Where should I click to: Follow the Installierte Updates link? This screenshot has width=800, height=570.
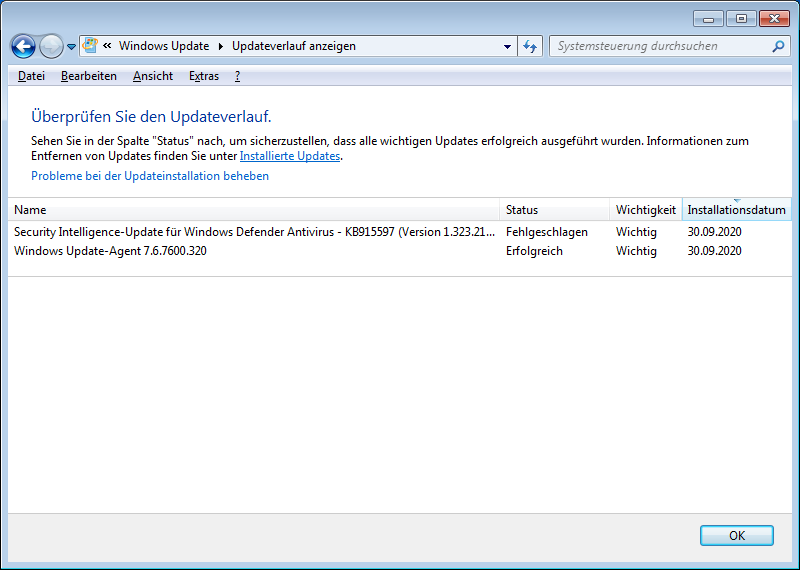[x=290, y=156]
